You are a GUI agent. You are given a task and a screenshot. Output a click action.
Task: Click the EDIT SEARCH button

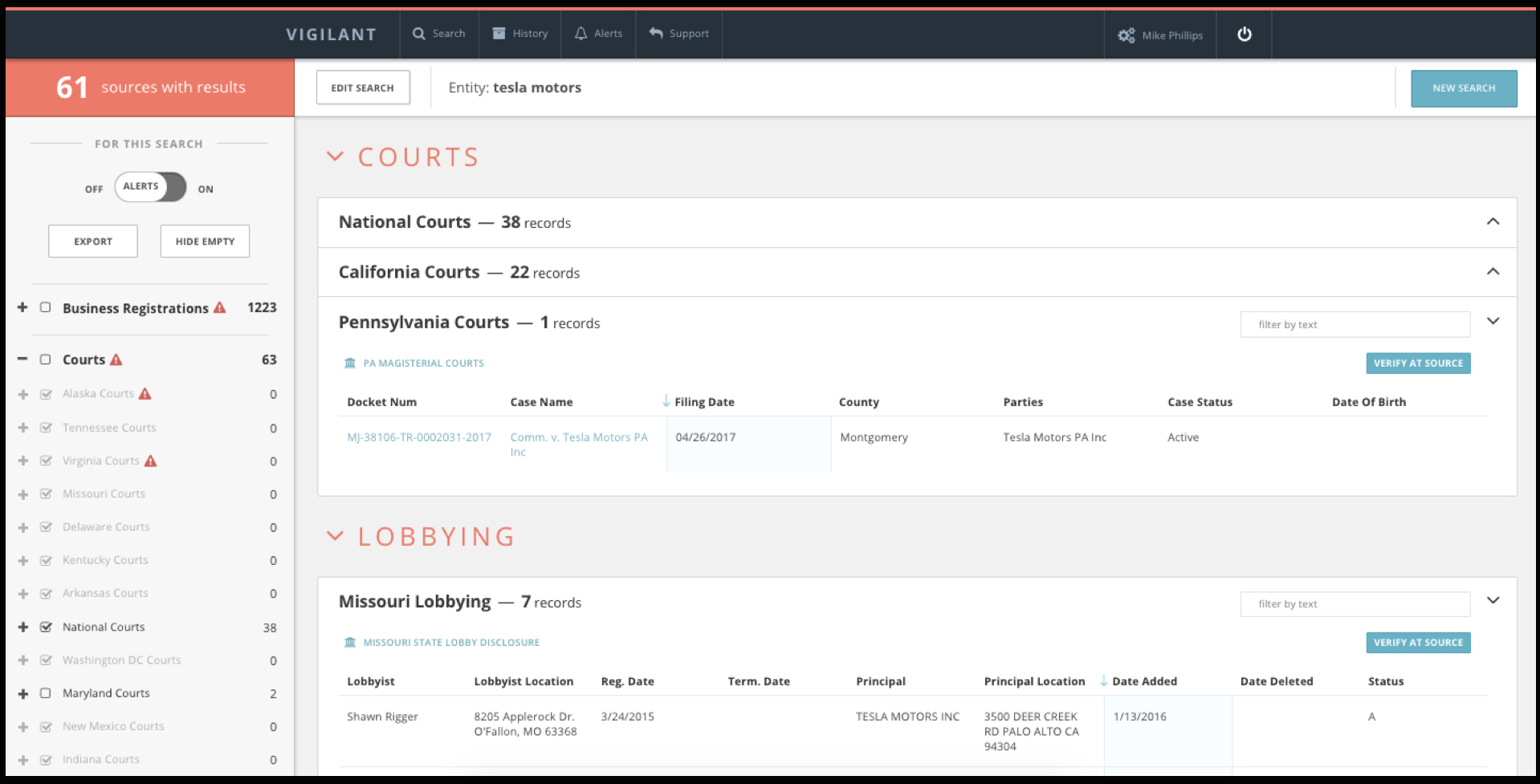(x=363, y=87)
